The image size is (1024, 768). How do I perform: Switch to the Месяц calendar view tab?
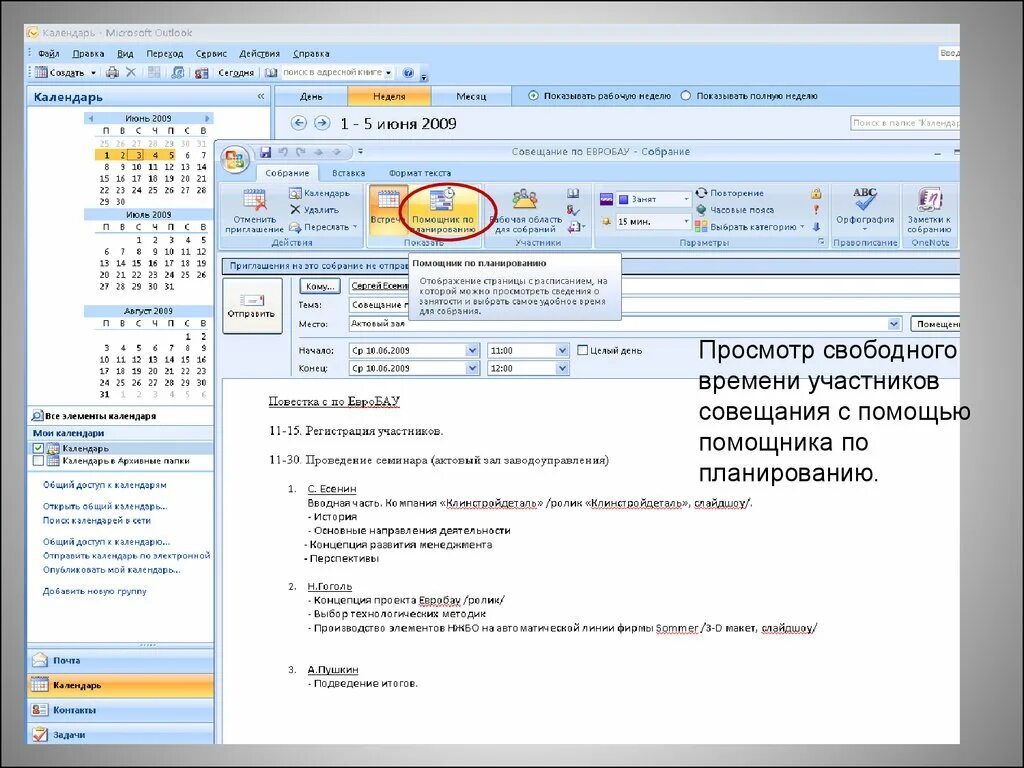(x=471, y=96)
